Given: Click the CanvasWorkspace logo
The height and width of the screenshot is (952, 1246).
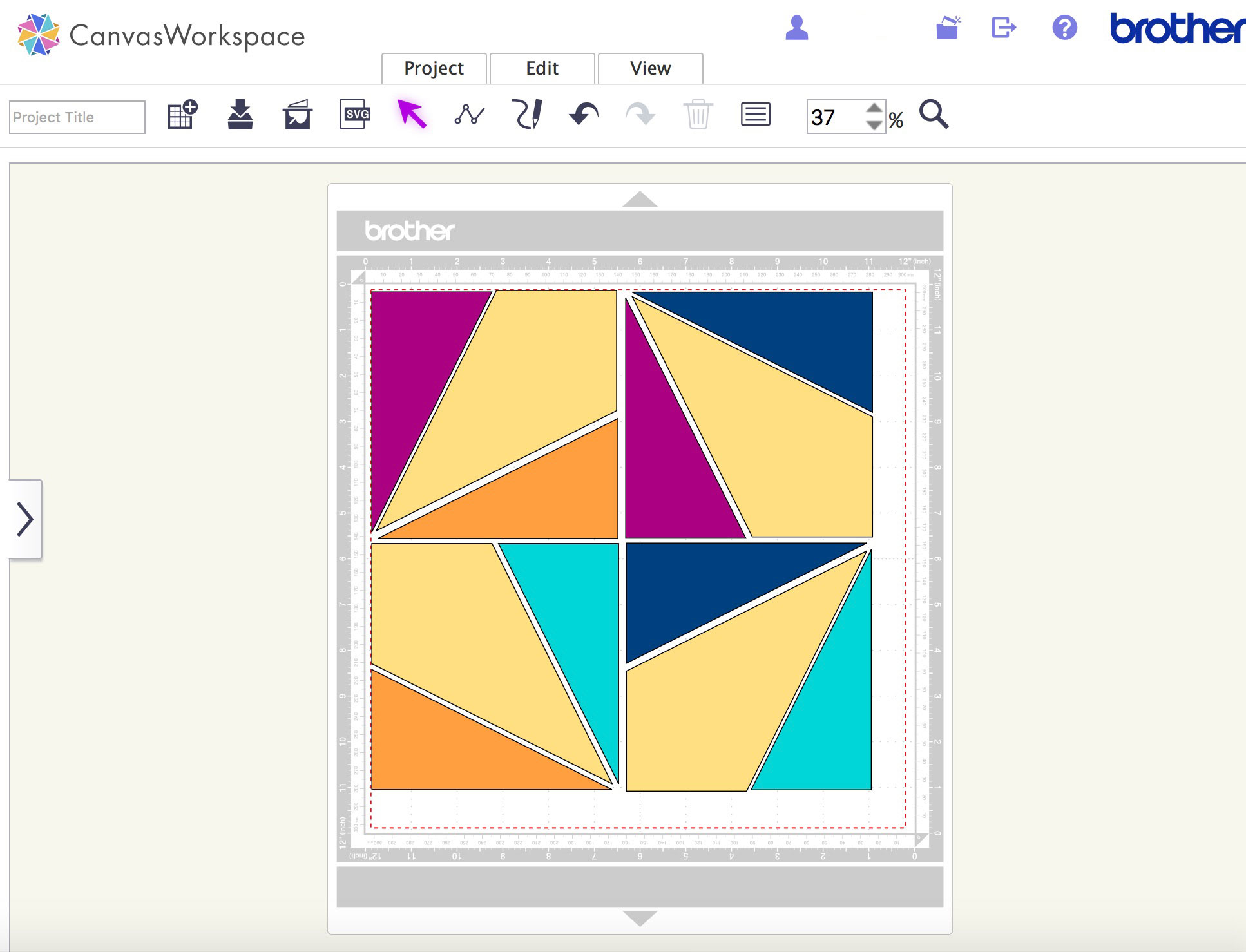Looking at the screenshot, I should tap(161, 35).
